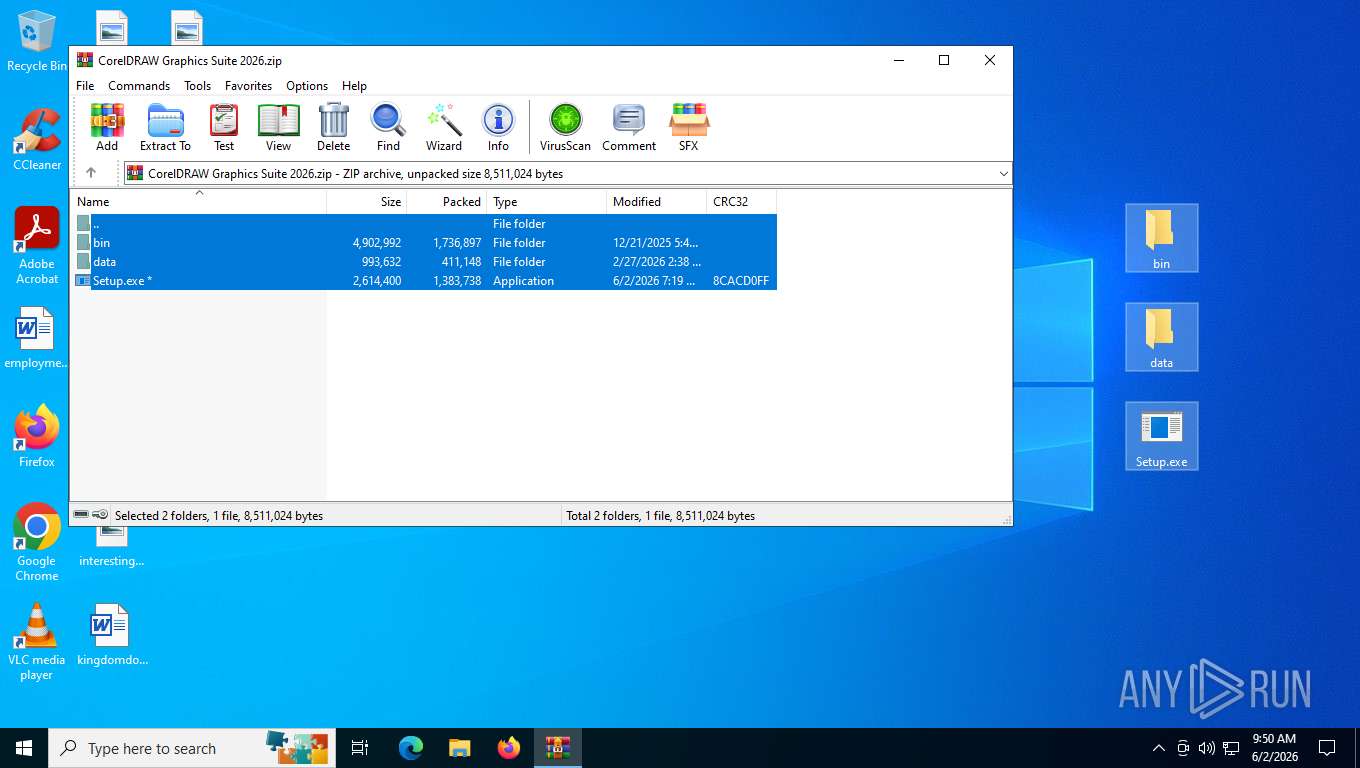Sort by the Packed column header

447,202
